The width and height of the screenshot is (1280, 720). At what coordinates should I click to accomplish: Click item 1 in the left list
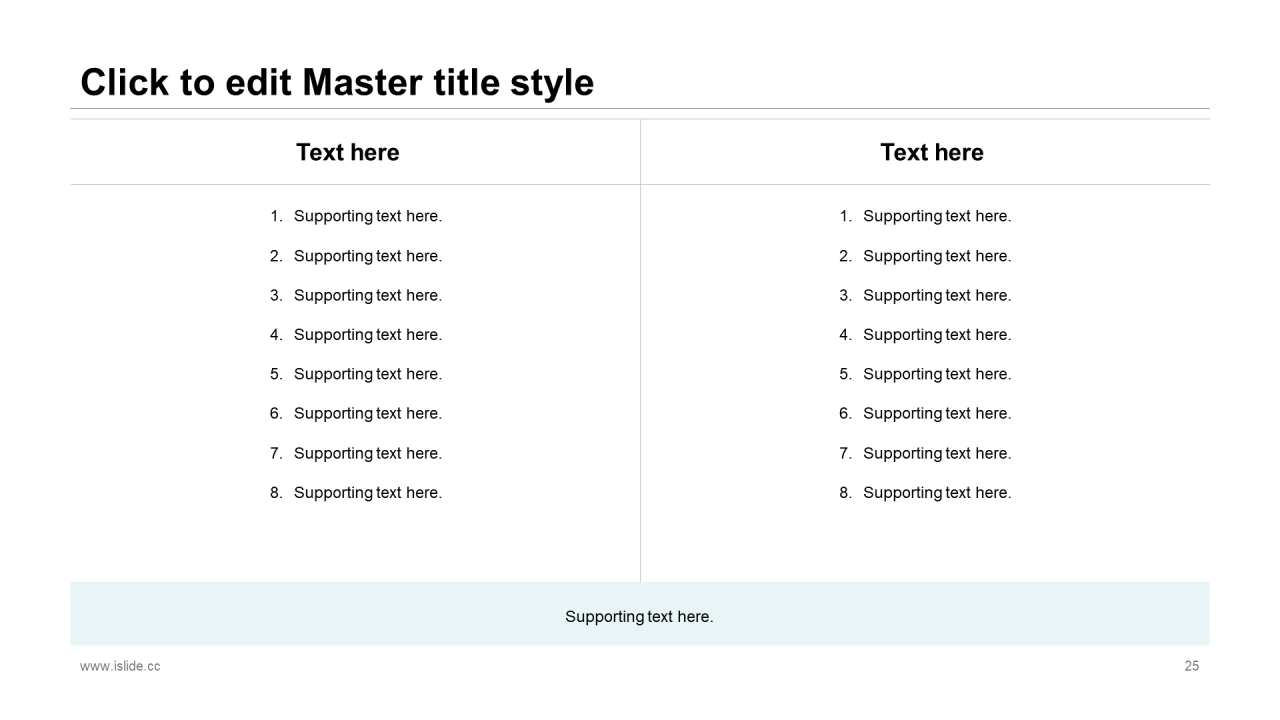pos(367,216)
